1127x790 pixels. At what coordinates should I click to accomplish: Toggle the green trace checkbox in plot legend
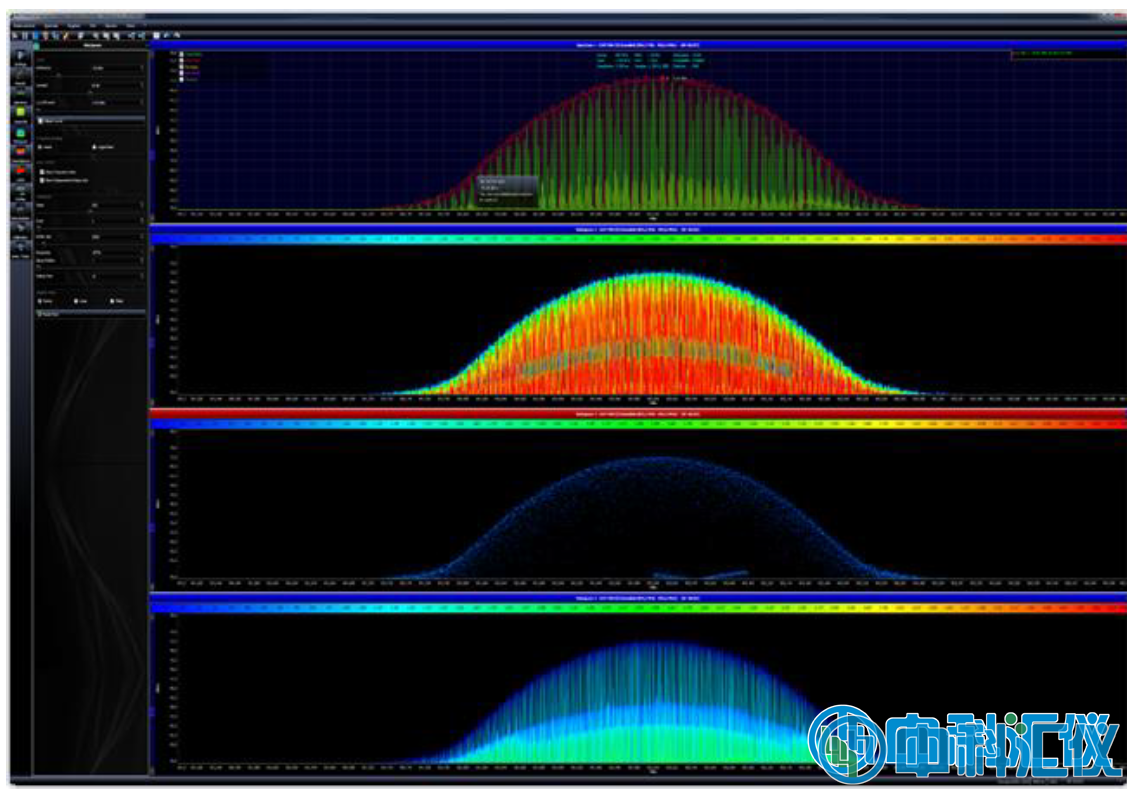pyautogui.click(x=181, y=53)
